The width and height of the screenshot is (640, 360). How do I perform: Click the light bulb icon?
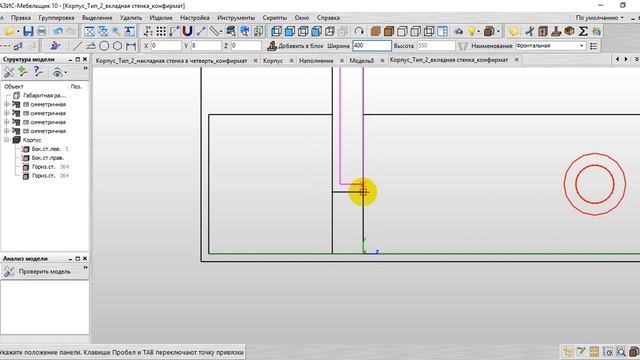point(472,31)
